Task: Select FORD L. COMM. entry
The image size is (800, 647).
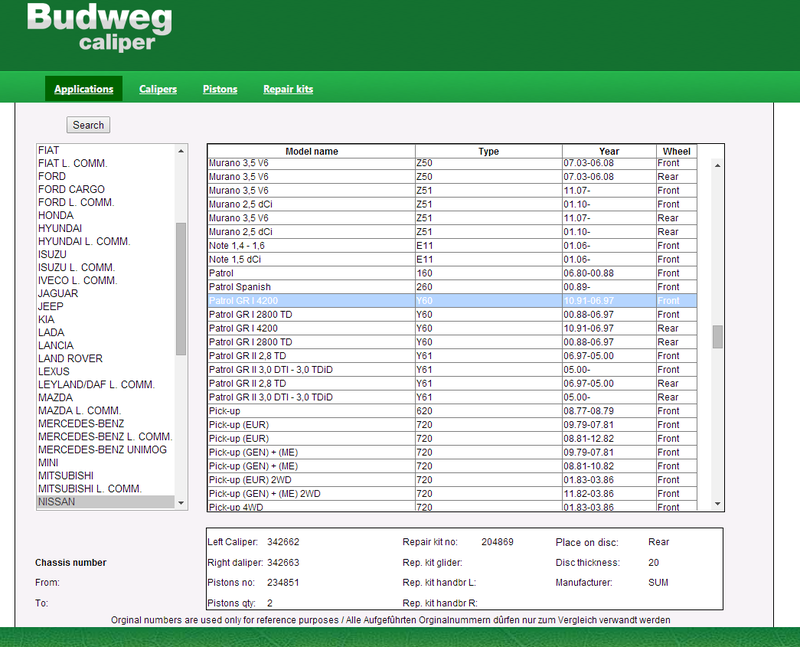Action: click(106, 202)
